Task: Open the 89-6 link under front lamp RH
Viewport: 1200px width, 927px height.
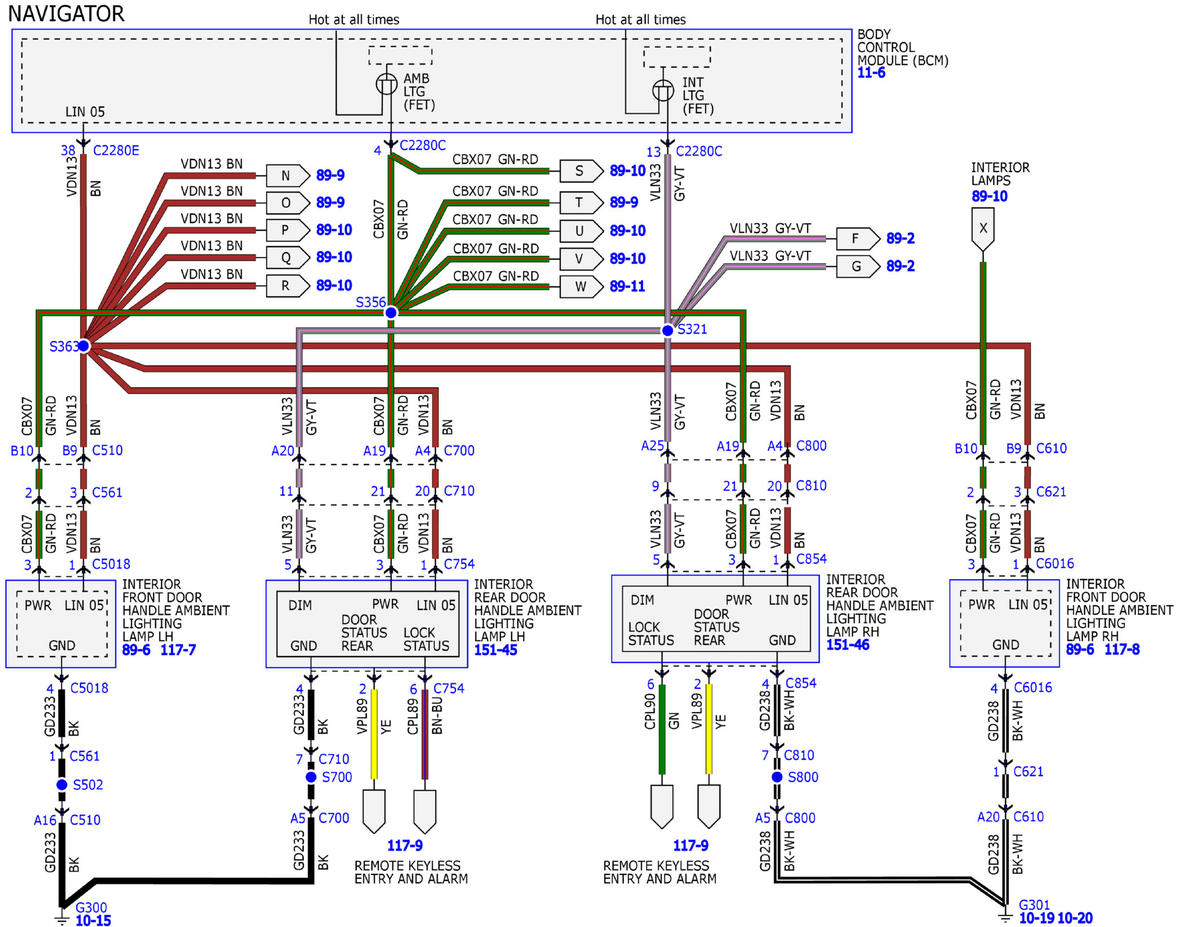Action: click(1081, 650)
